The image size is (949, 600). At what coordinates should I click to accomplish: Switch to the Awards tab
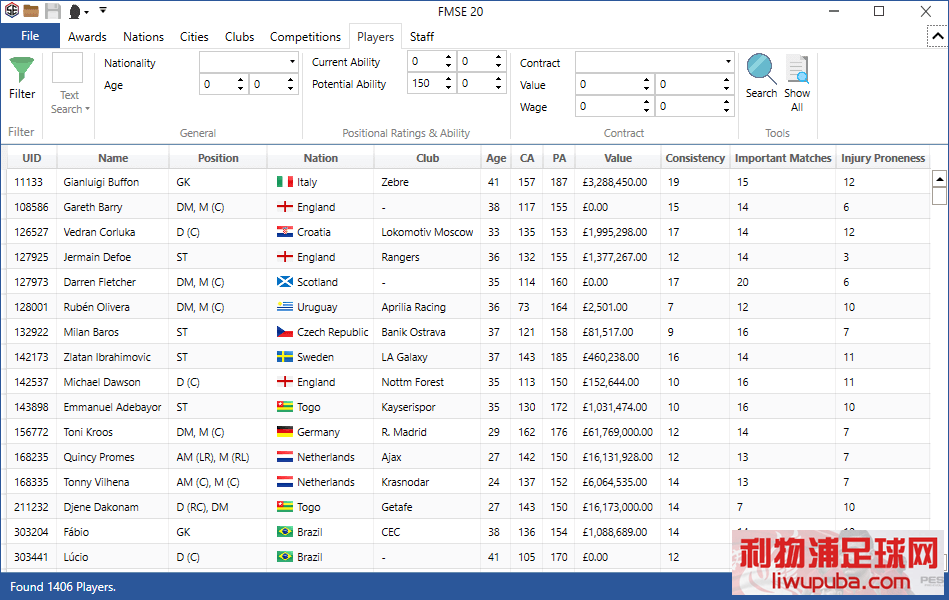point(87,37)
